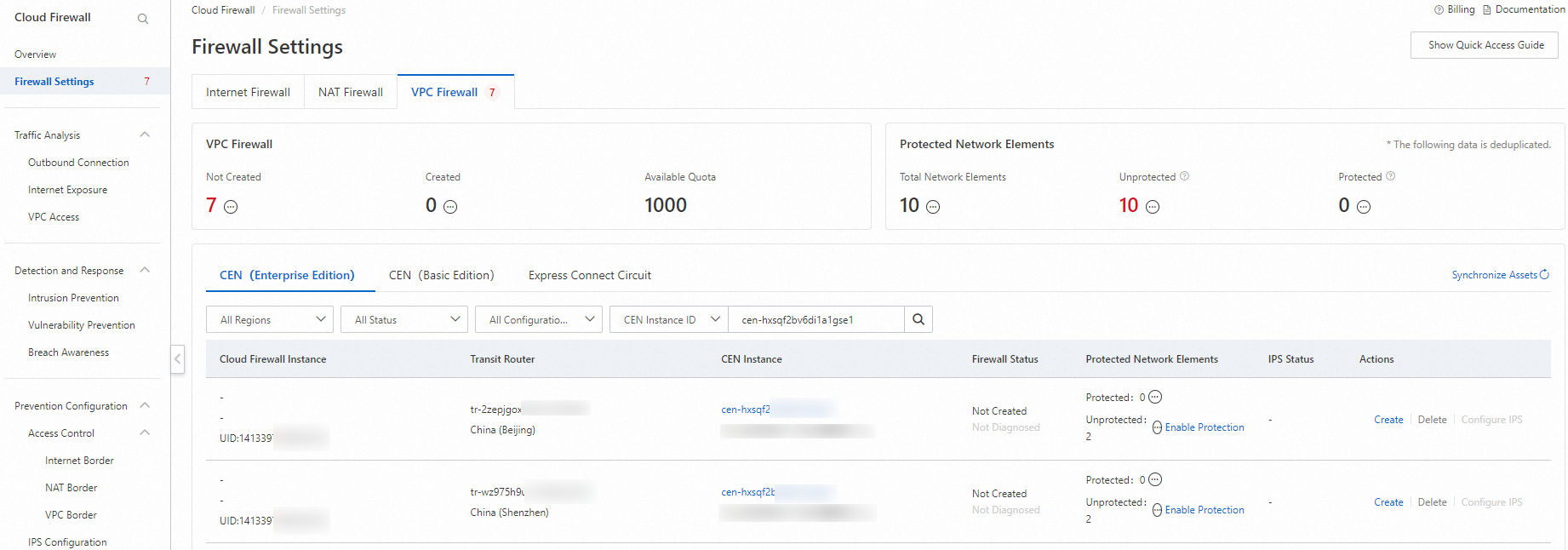Image resolution: width=1568 pixels, height=550 pixels.
Task: Click Enable Protection for Beijing transit router
Action: [x=1204, y=427]
